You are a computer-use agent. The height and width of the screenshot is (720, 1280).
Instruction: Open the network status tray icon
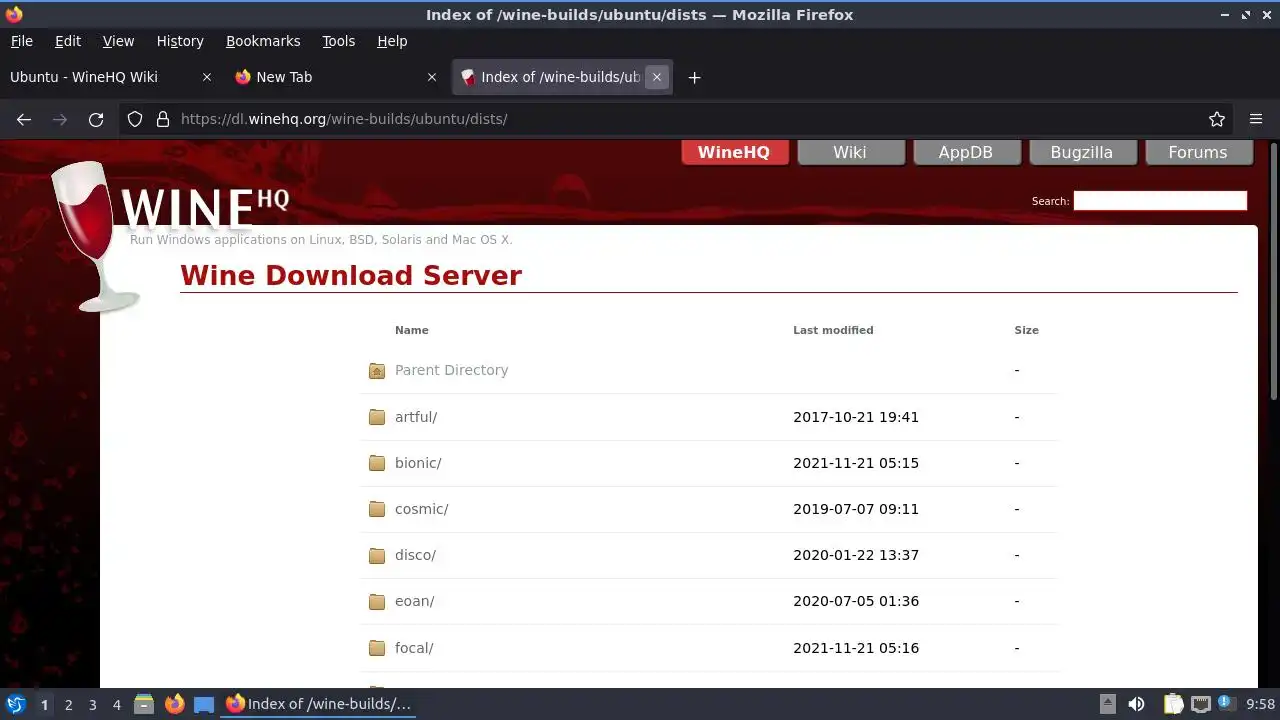tap(1200, 704)
